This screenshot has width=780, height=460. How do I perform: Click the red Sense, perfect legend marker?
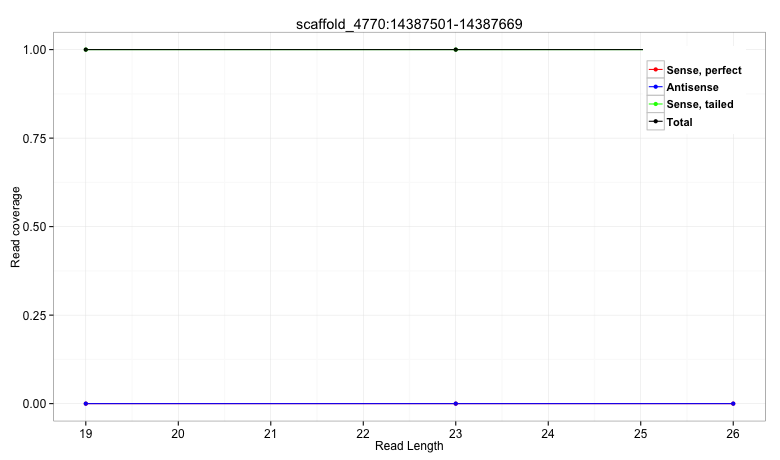click(x=656, y=69)
